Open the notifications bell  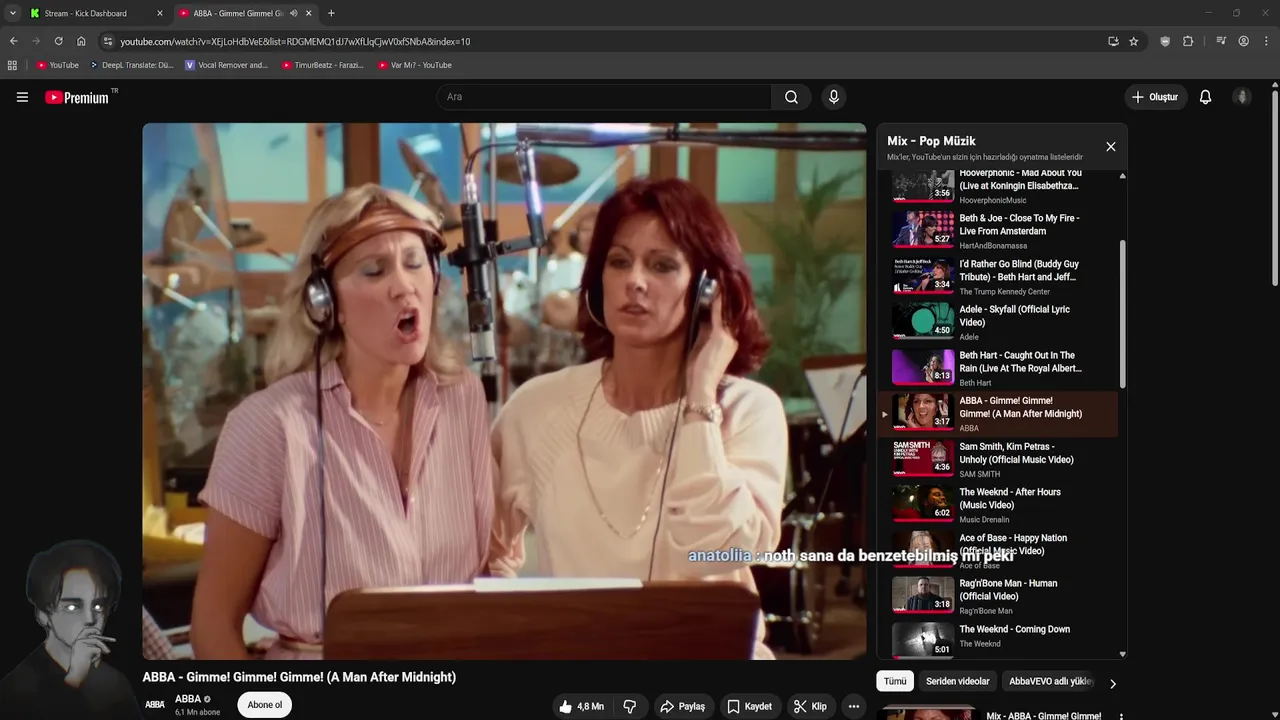tap(1205, 97)
